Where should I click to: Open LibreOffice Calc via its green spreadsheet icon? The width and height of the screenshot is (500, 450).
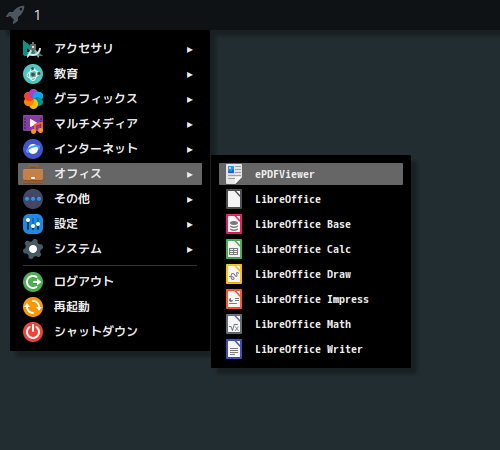(234, 249)
